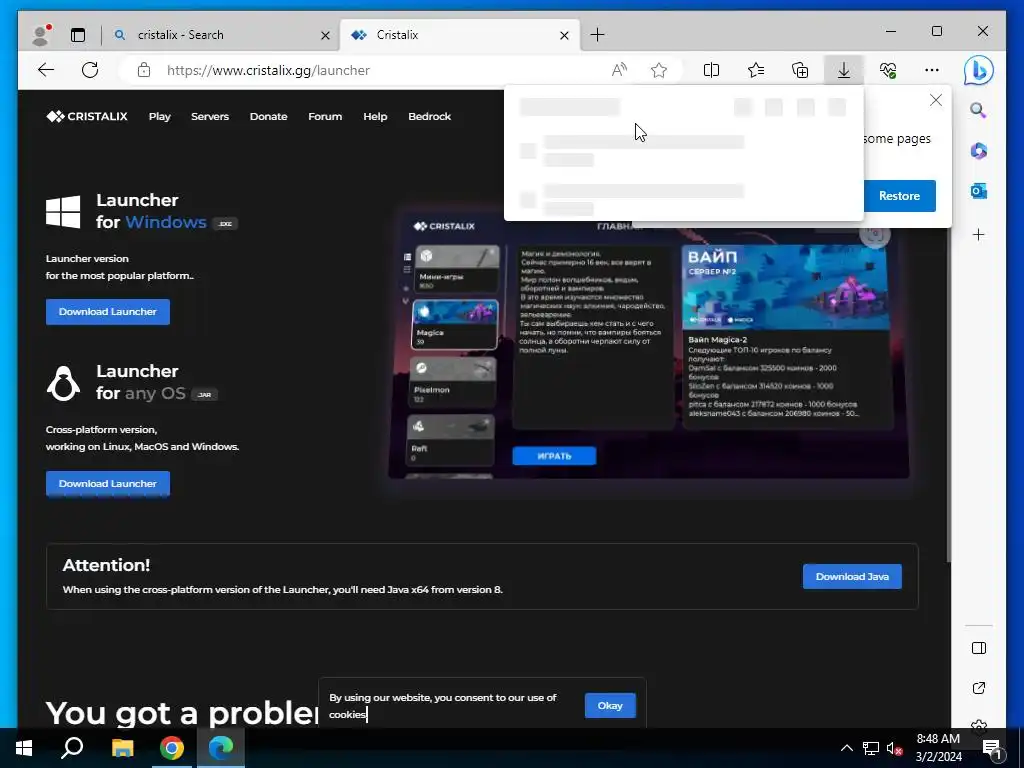
Task: Open sidebar Search icon
Action: point(978,110)
